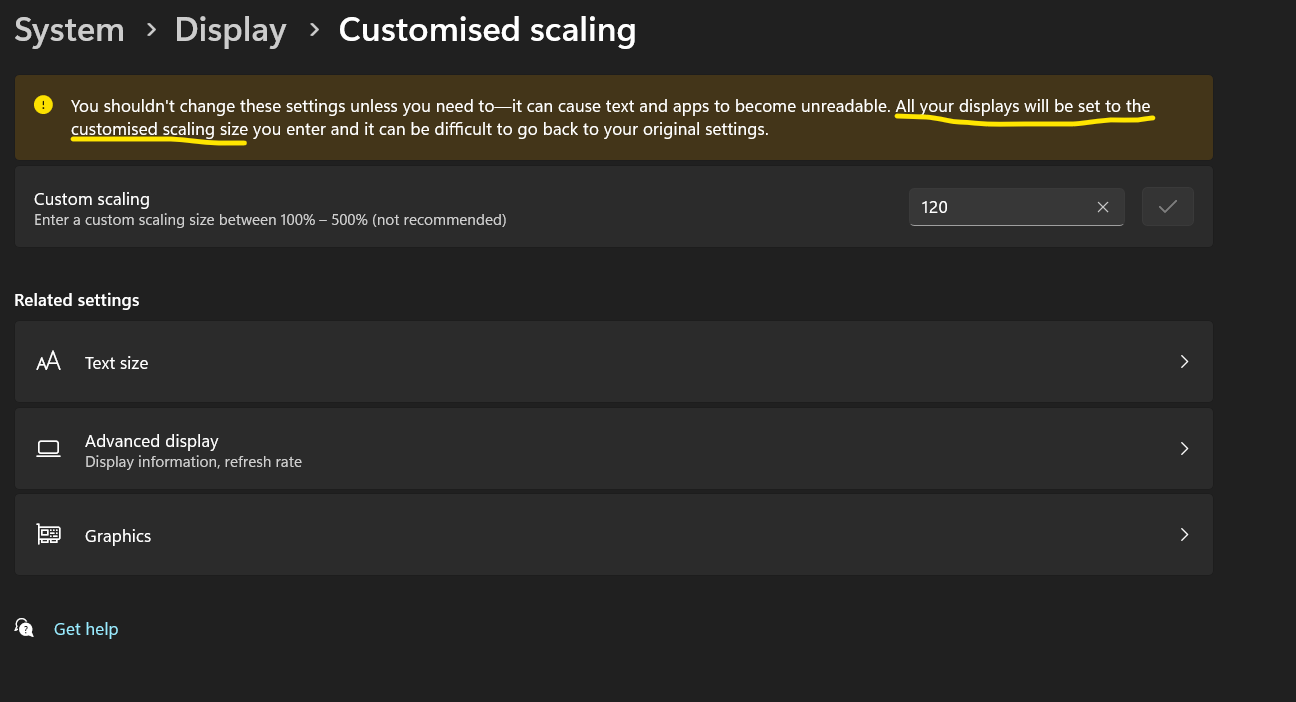This screenshot has height=702, width=1296.
Task: Navigate to Display via breadcrumb
Action: [230, 30]
